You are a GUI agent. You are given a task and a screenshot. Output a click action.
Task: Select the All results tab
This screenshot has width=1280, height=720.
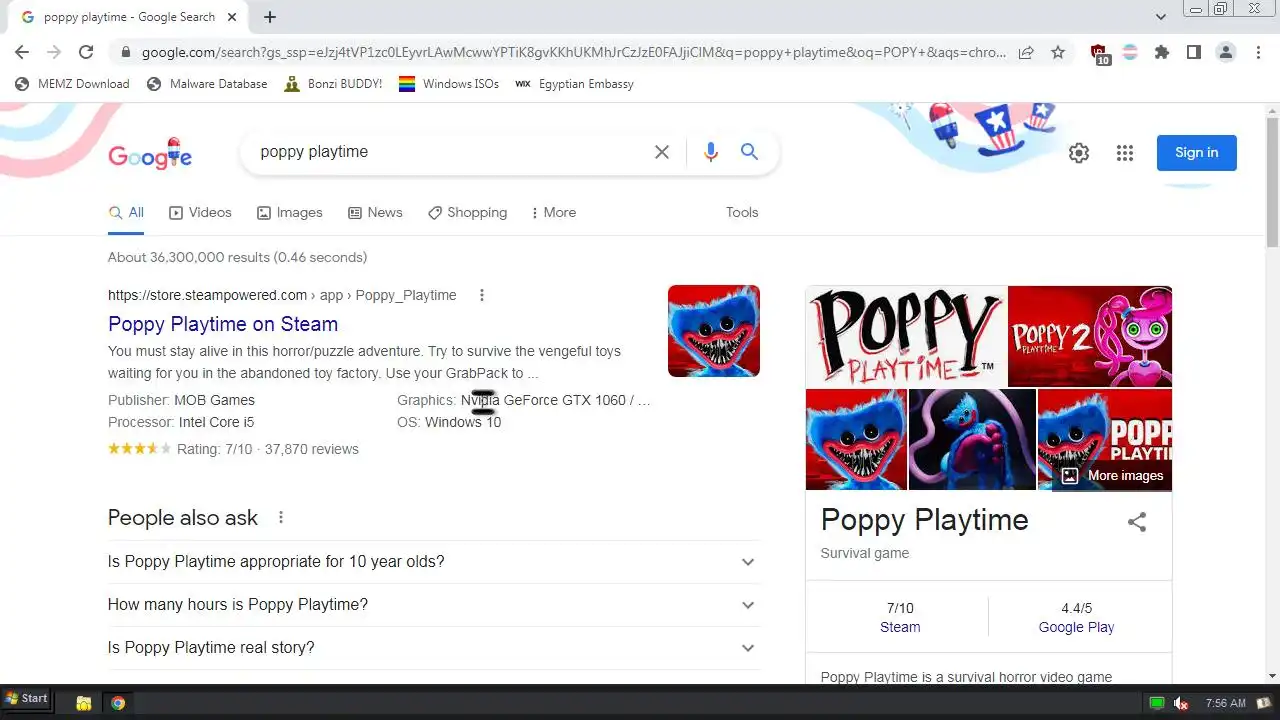click(126, 212)
